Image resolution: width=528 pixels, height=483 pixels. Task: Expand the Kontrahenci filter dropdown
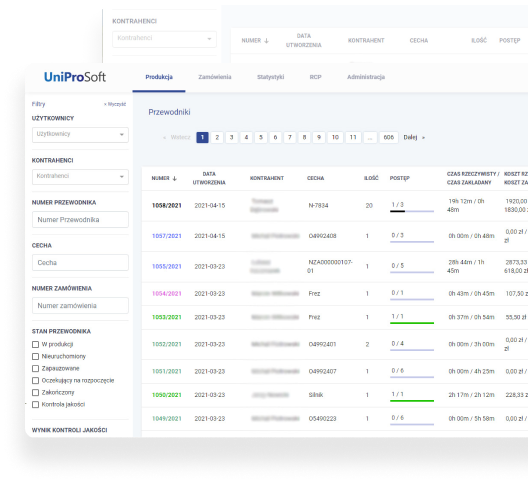point(80,176)
